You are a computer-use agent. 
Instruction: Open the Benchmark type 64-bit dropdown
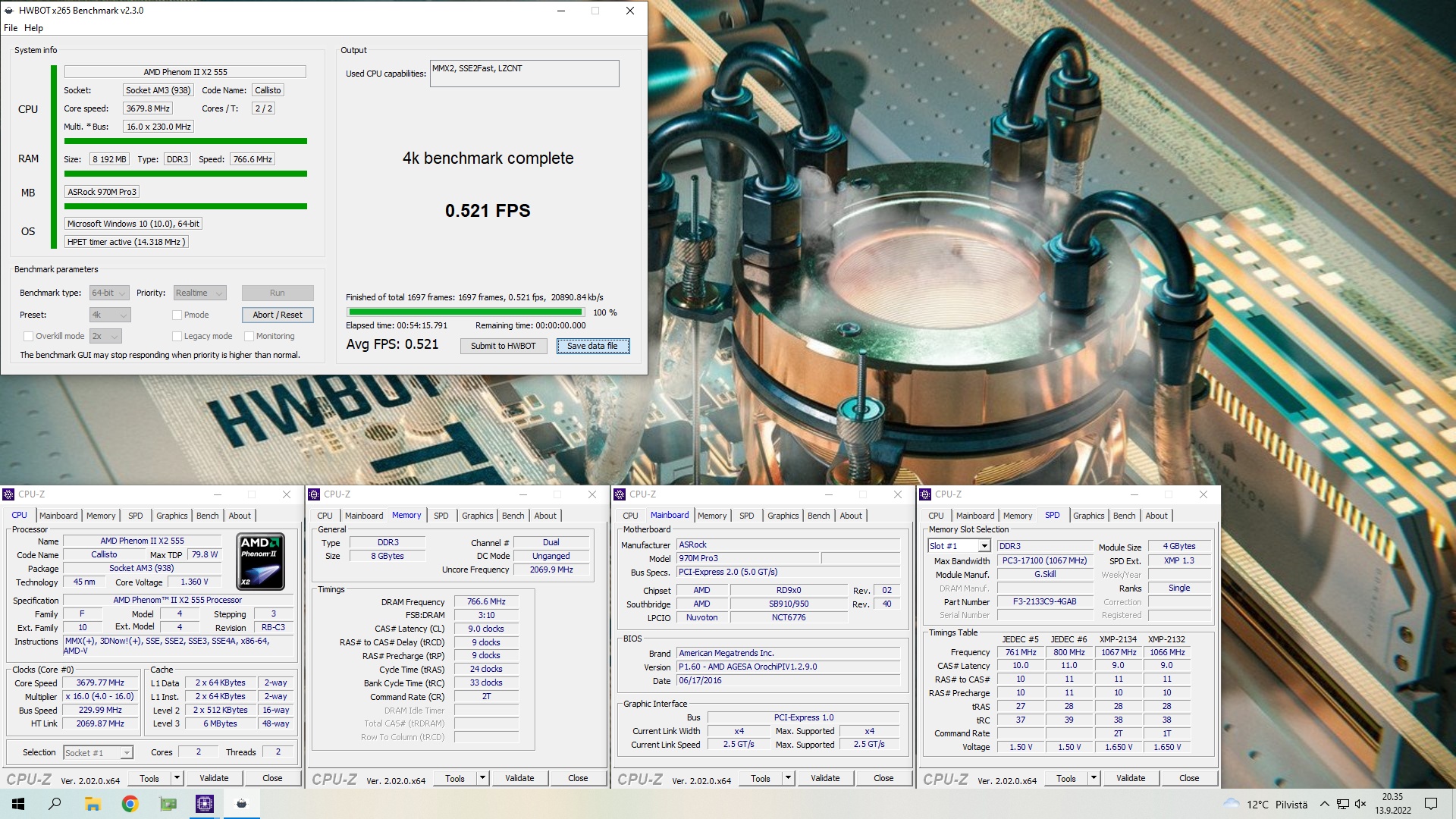(108, 293)
